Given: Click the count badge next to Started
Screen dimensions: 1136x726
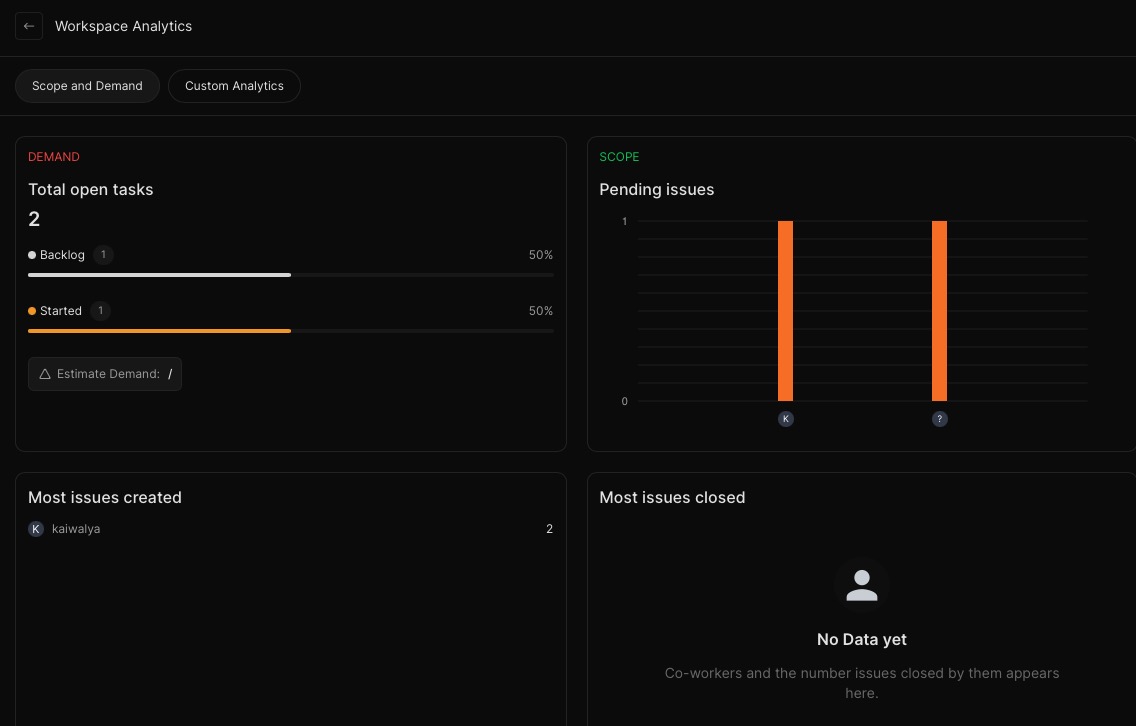Looking at the screenshot, I should click(100, 311).
